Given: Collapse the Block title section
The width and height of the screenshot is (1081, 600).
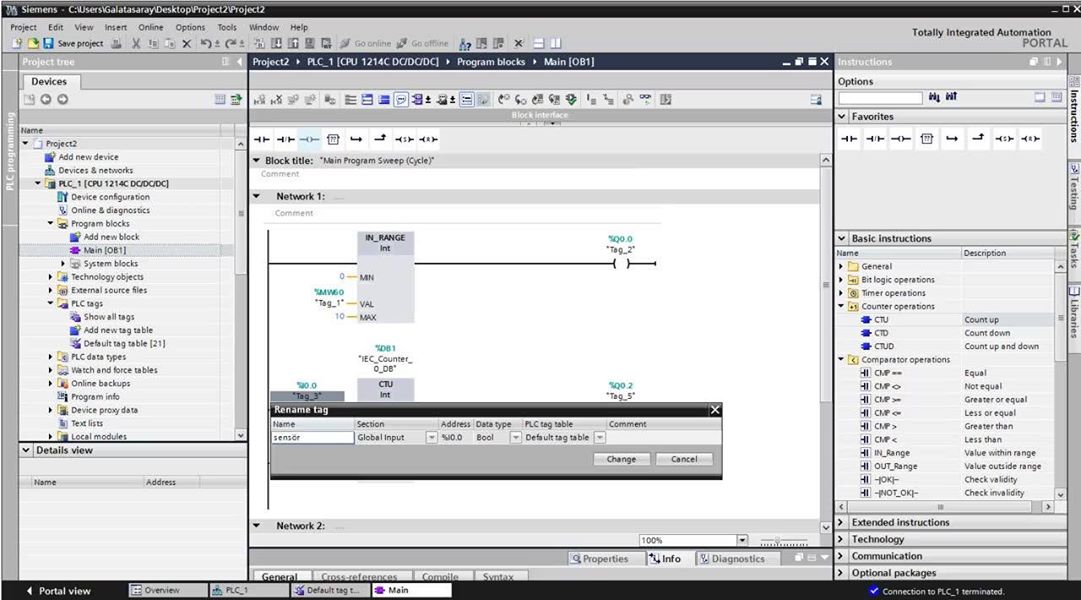Looking at the screenshot, I should tap(257, 161).
